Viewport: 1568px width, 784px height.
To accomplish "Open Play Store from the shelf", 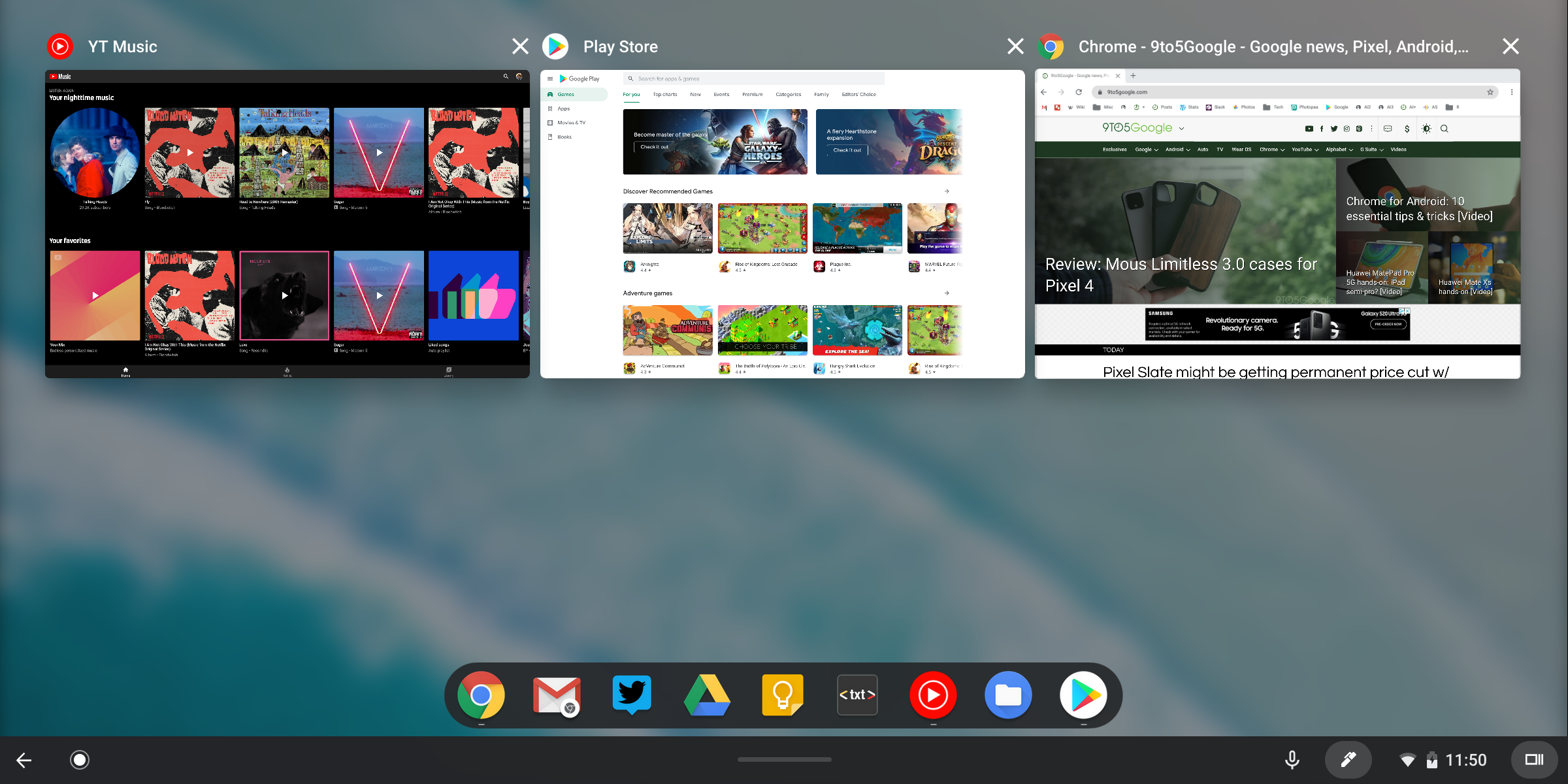I will [x=1083, y=695].
